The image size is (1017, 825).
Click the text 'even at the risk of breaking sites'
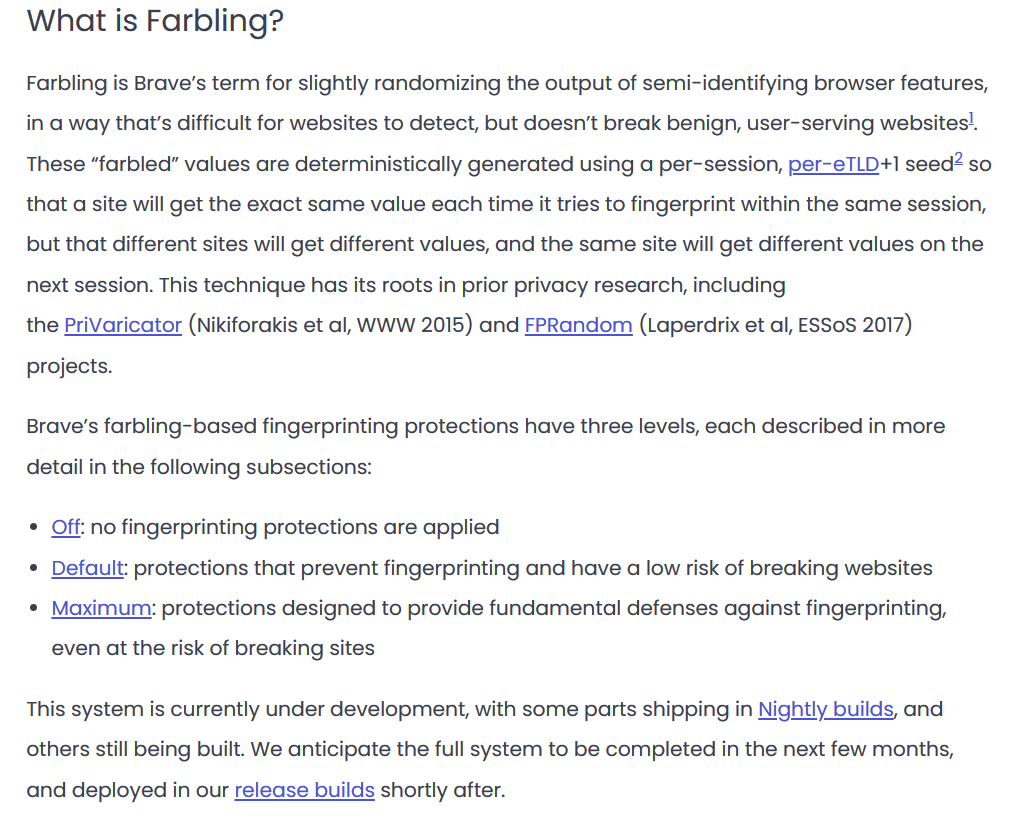click(213, 648)
